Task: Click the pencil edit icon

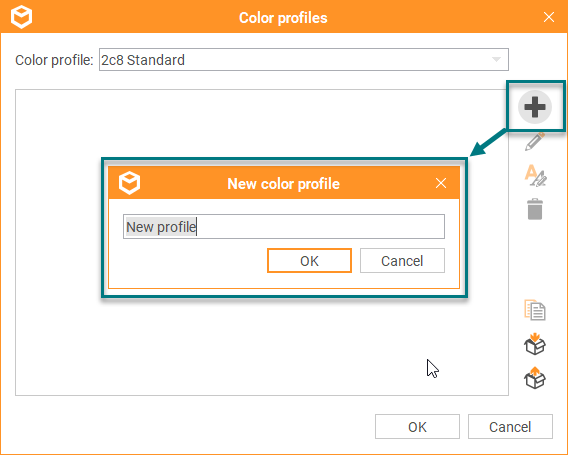Action: click(535, 141)
